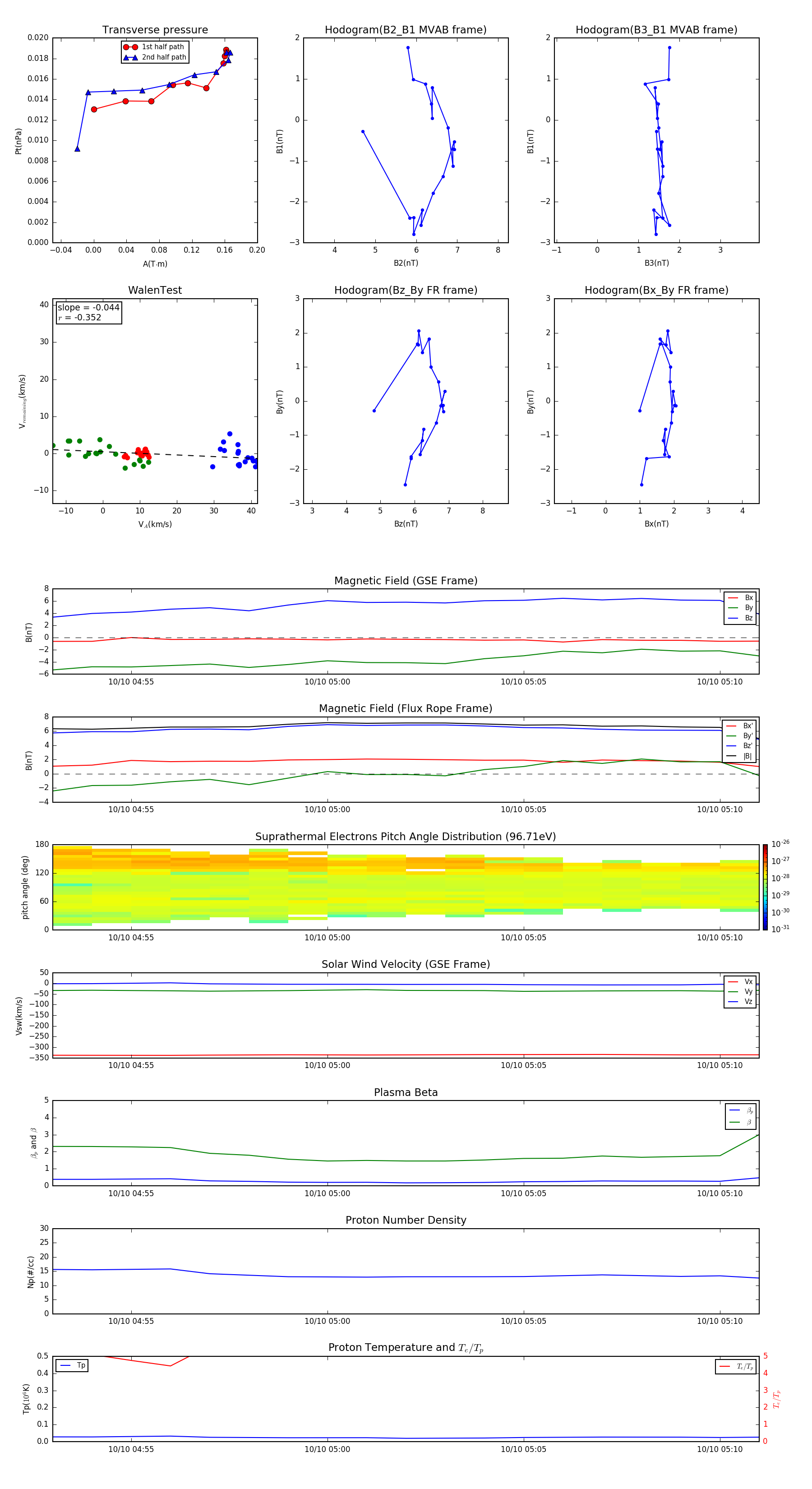The image size is (812, 1489).
Task: Select the "1st half path" legend entry
Action: pyautogui.click(x=154, y=47)
